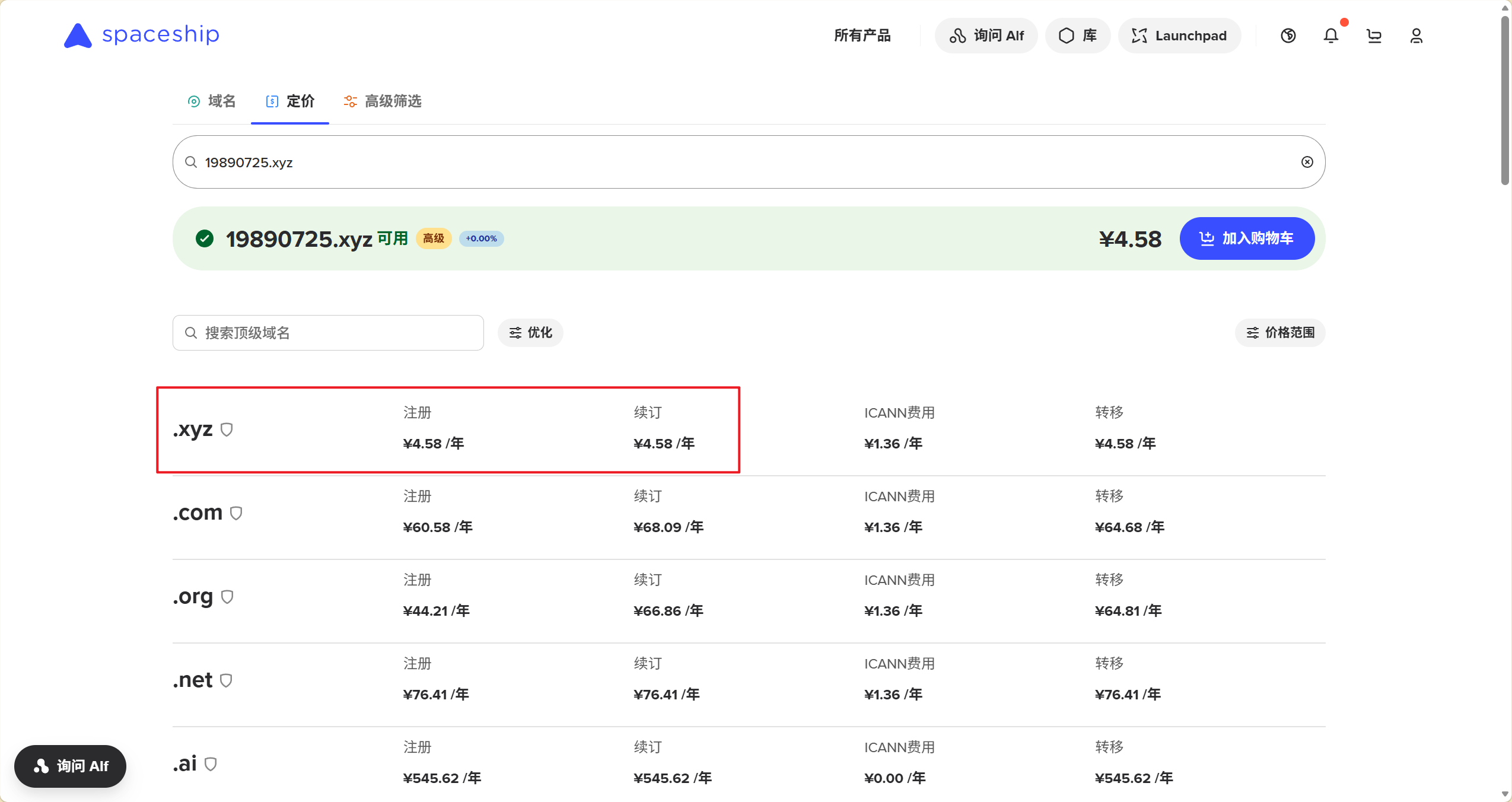Open the 价格范围 price range filter
Viewport: 1512px width, 802px height.
[x=1279, y=332]
